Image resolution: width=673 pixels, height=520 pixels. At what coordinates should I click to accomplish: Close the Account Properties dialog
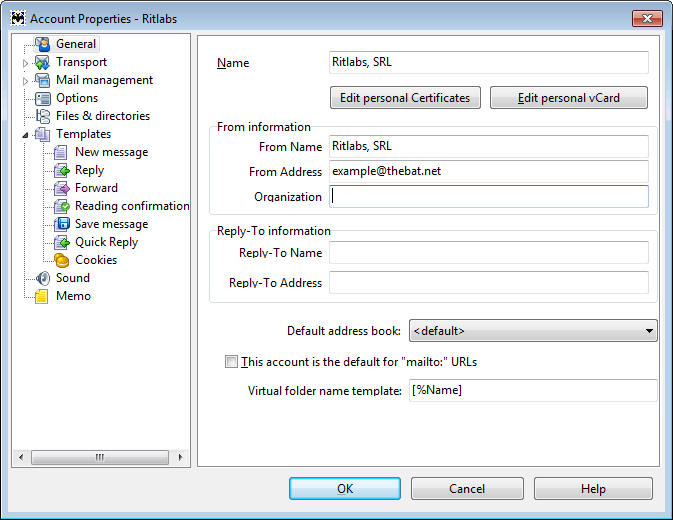[x=647, y=18]
